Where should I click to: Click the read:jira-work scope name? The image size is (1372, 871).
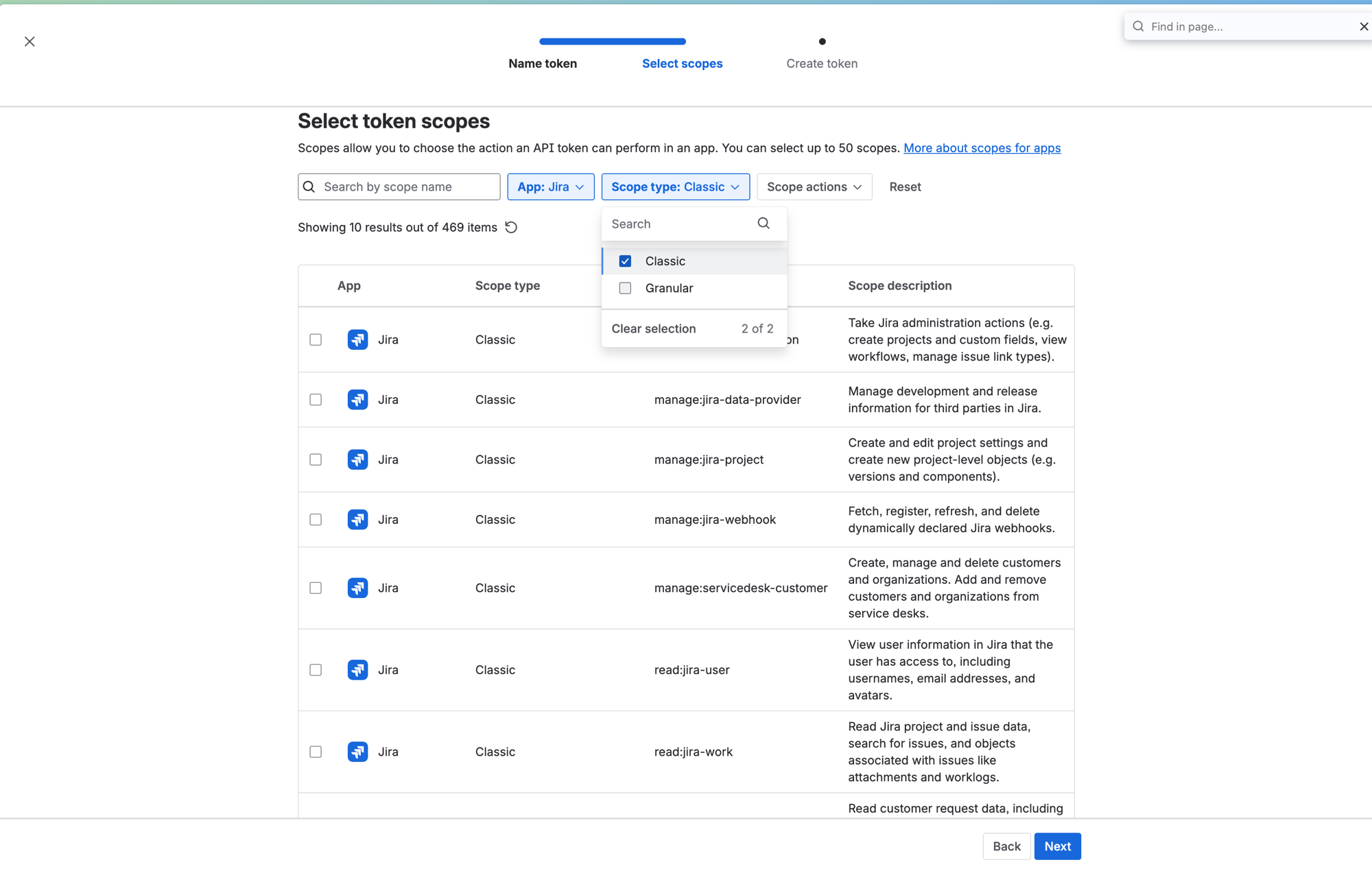click(x=693, y=752)
